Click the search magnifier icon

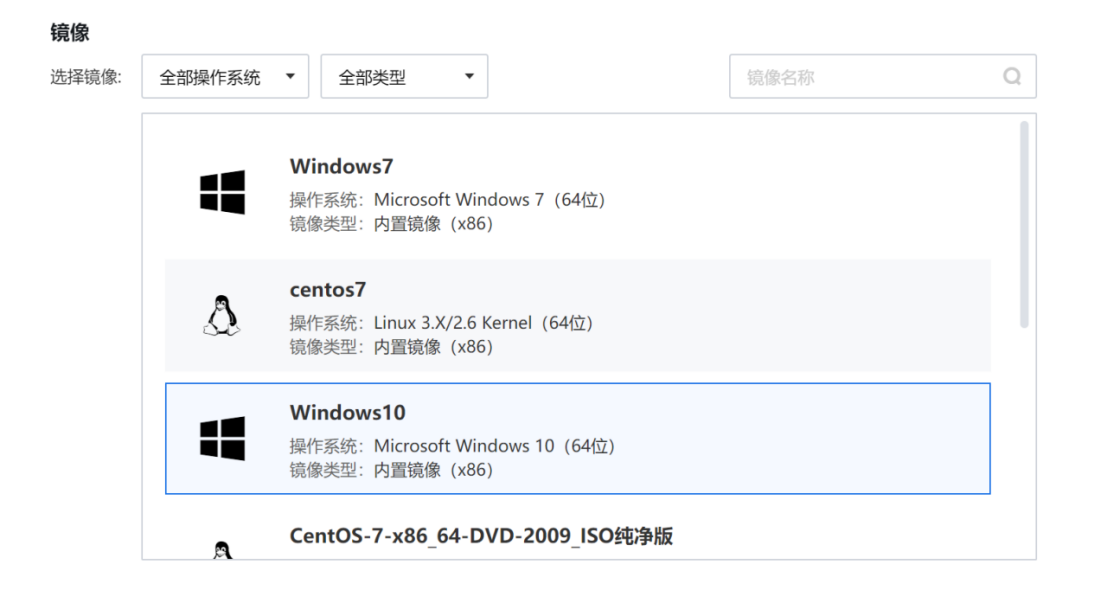[1012, 76]
